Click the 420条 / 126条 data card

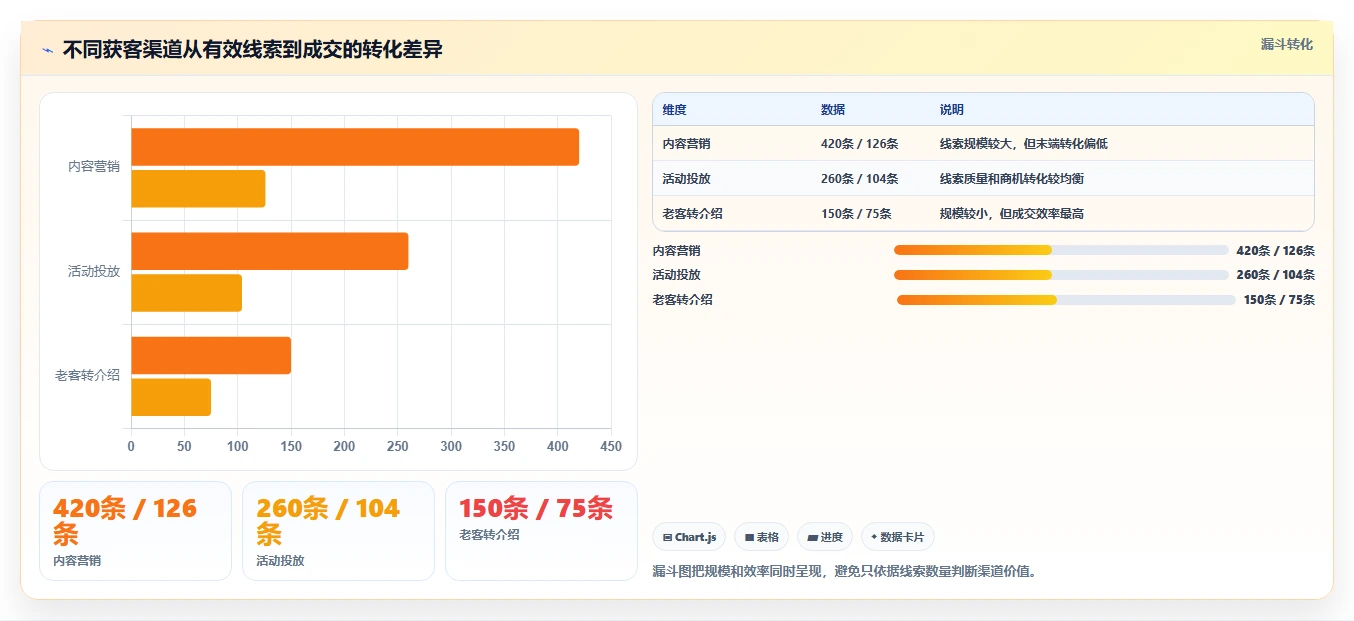[135, 531]
